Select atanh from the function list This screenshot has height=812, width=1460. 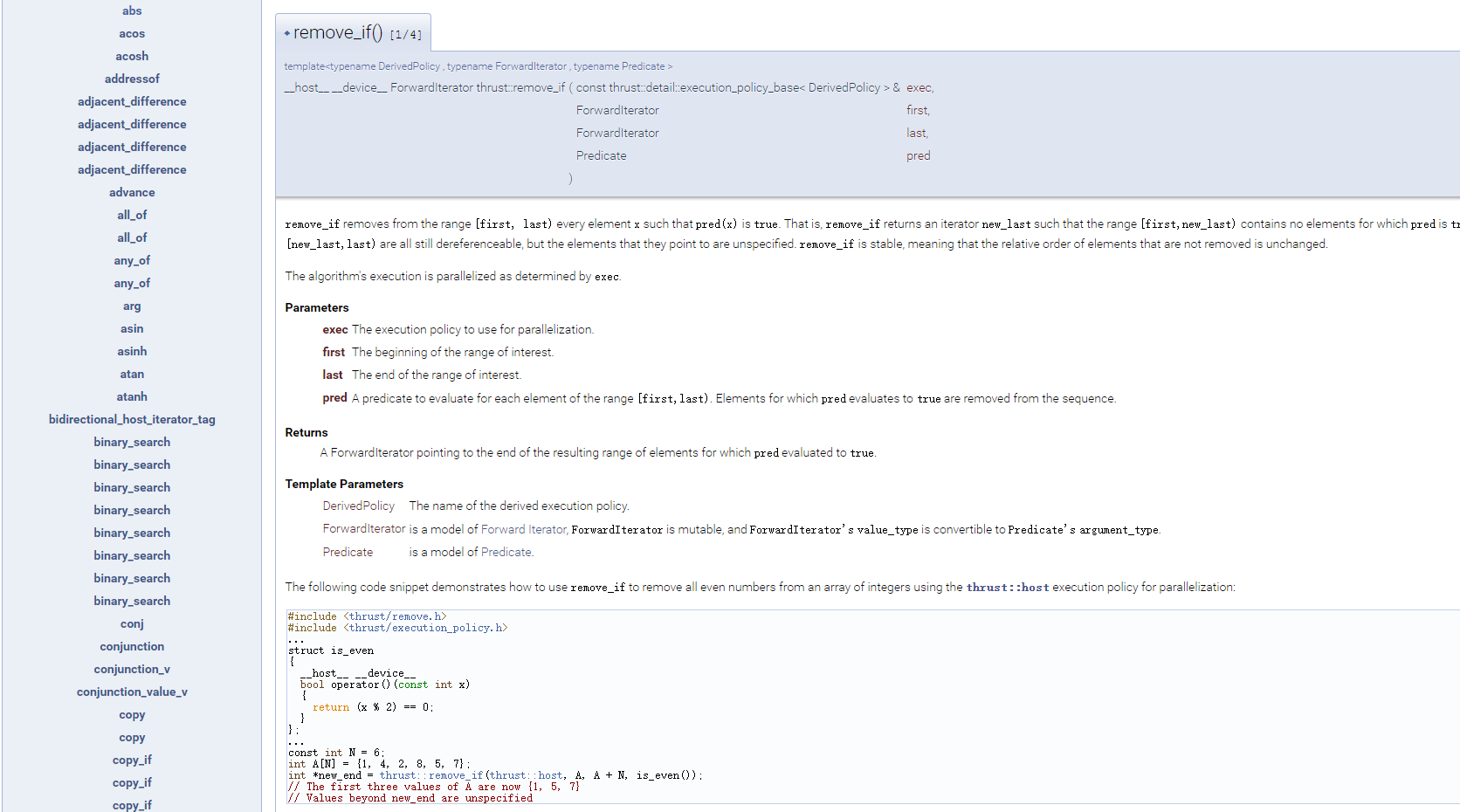point(132,396)
